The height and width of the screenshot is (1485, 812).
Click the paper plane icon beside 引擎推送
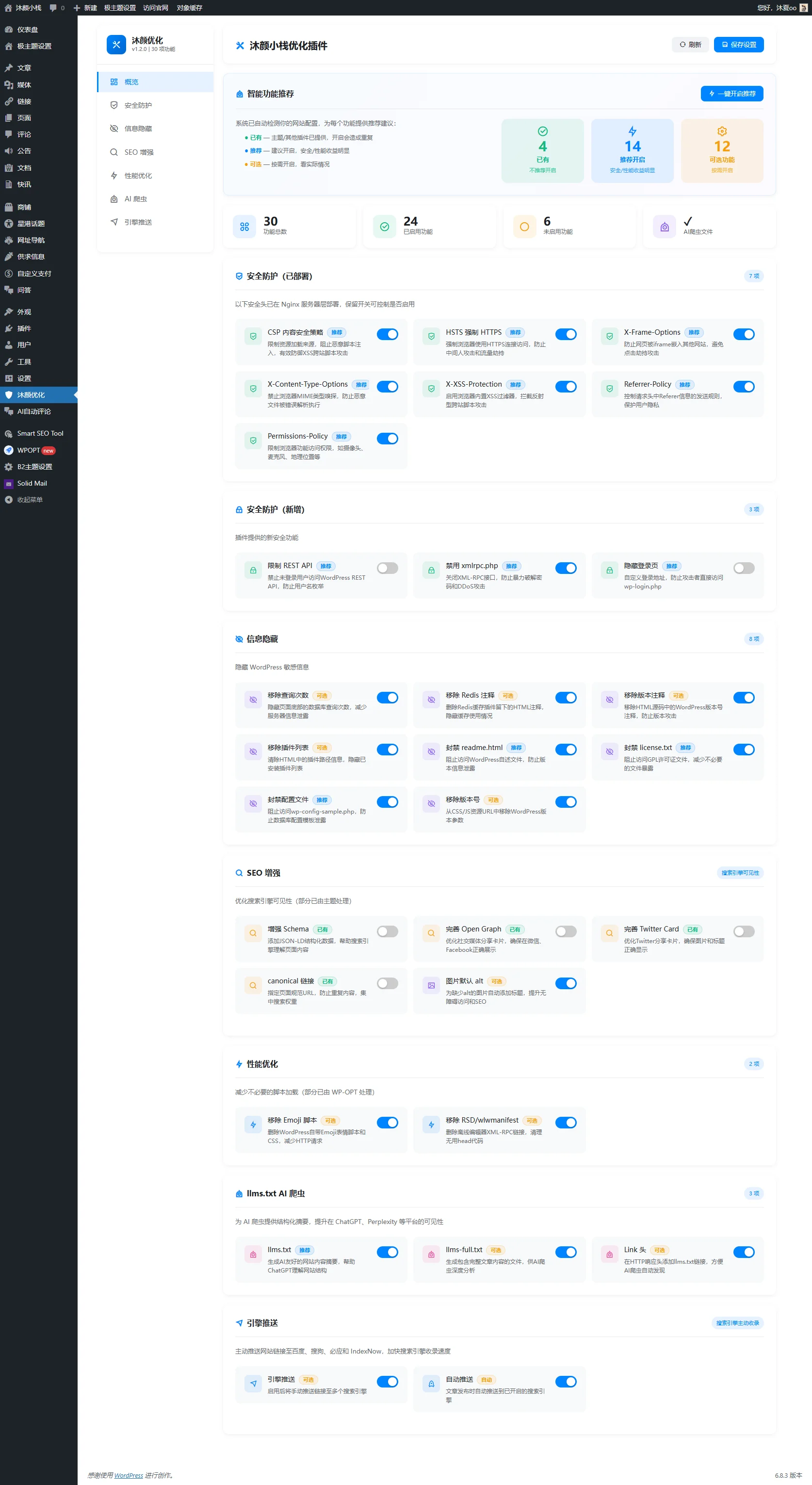pos(253,1383)
